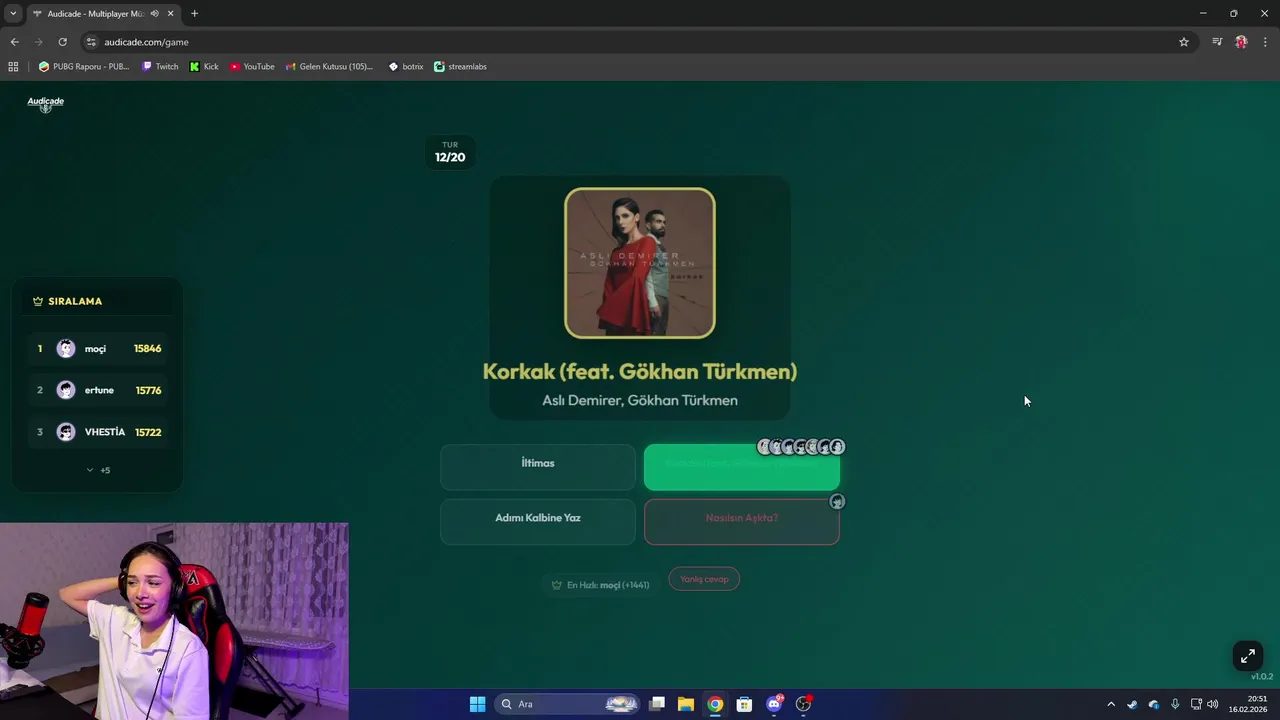Click the avatar on Nasılsın Aşkta? answer
Image resolution: width=1280 pixels, height=720 pixels.
click(838, 501)
